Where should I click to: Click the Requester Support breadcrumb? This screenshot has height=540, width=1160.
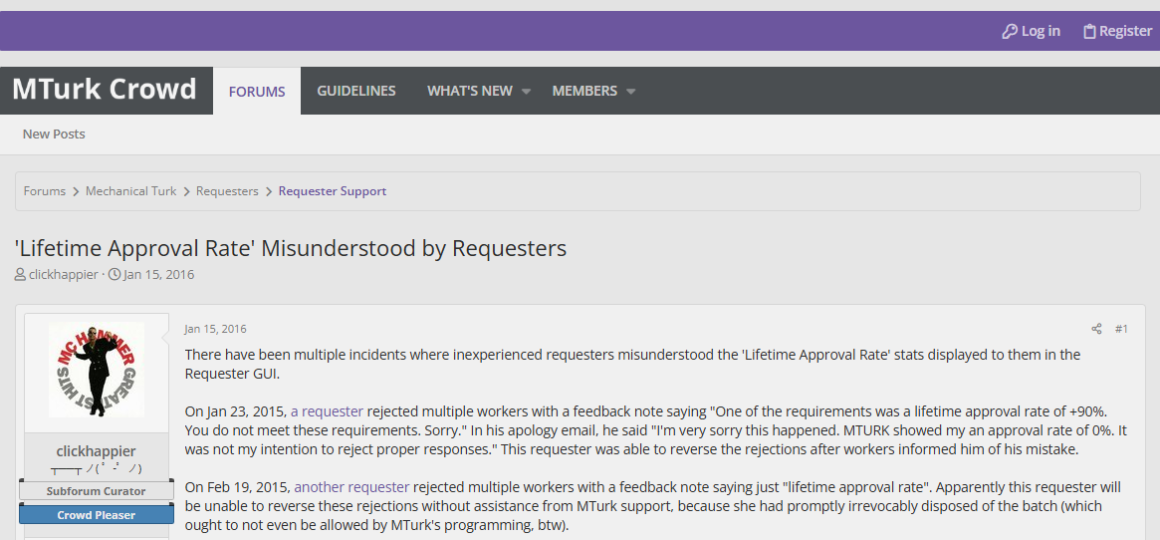(x=332, y=191)
